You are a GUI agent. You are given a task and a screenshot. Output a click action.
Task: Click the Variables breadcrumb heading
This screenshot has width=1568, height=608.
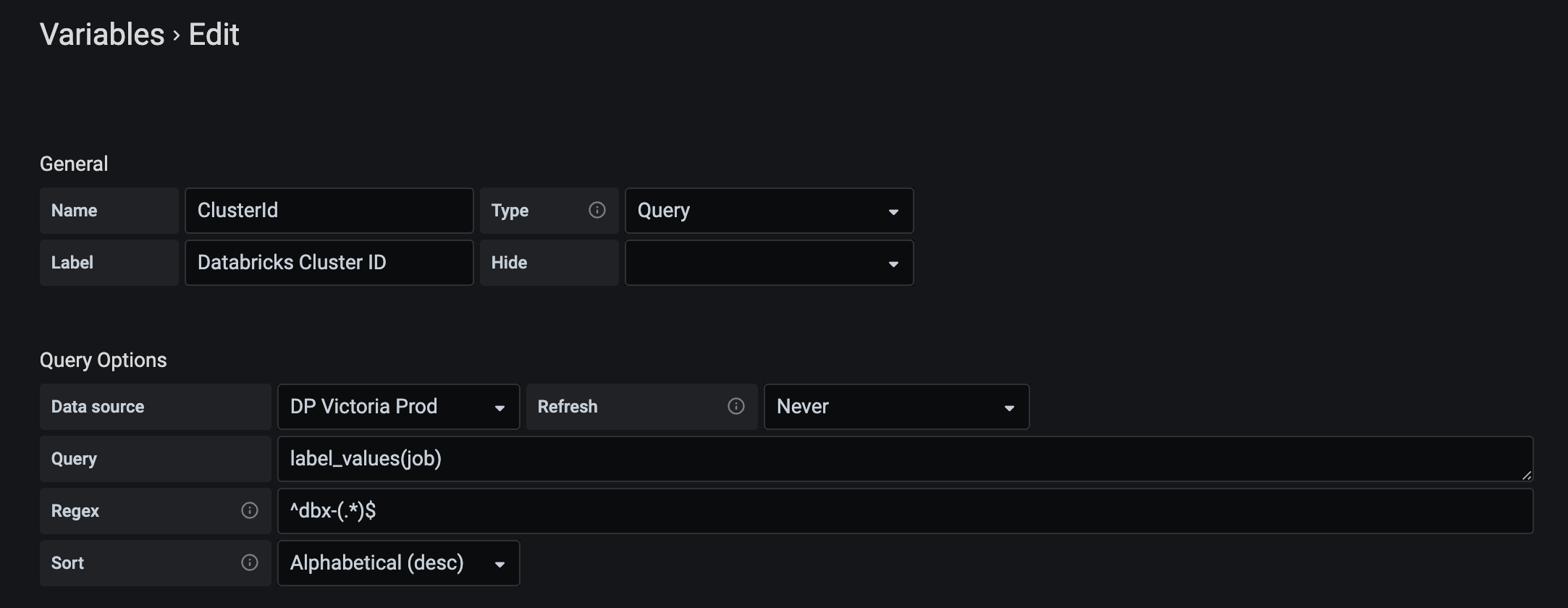[102, 35]
